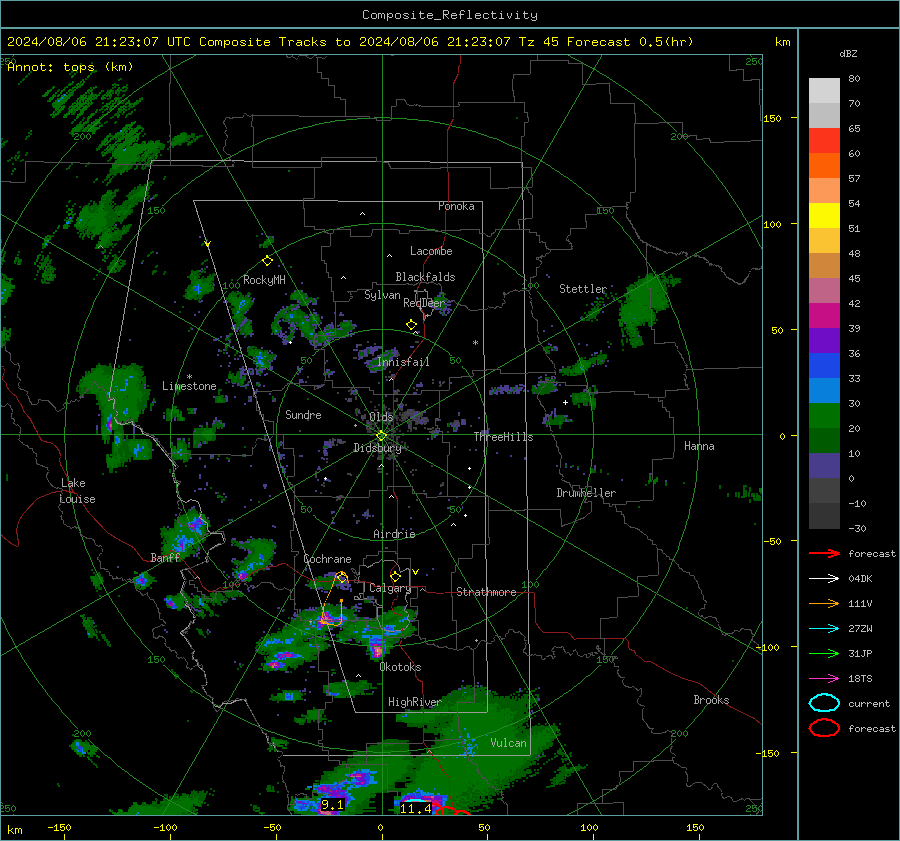The width and height of the screenshot is (900, 841).
Task: Click the storm top label 9.1
Action: pos(332,805)
